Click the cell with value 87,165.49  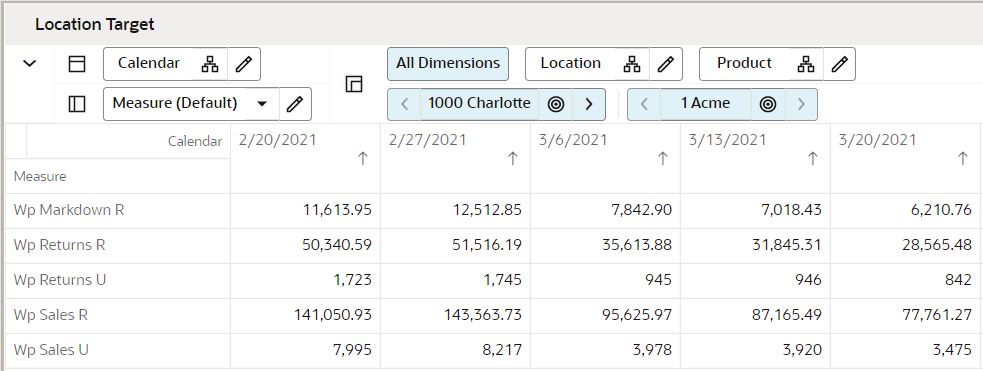(x=755, y=315)
